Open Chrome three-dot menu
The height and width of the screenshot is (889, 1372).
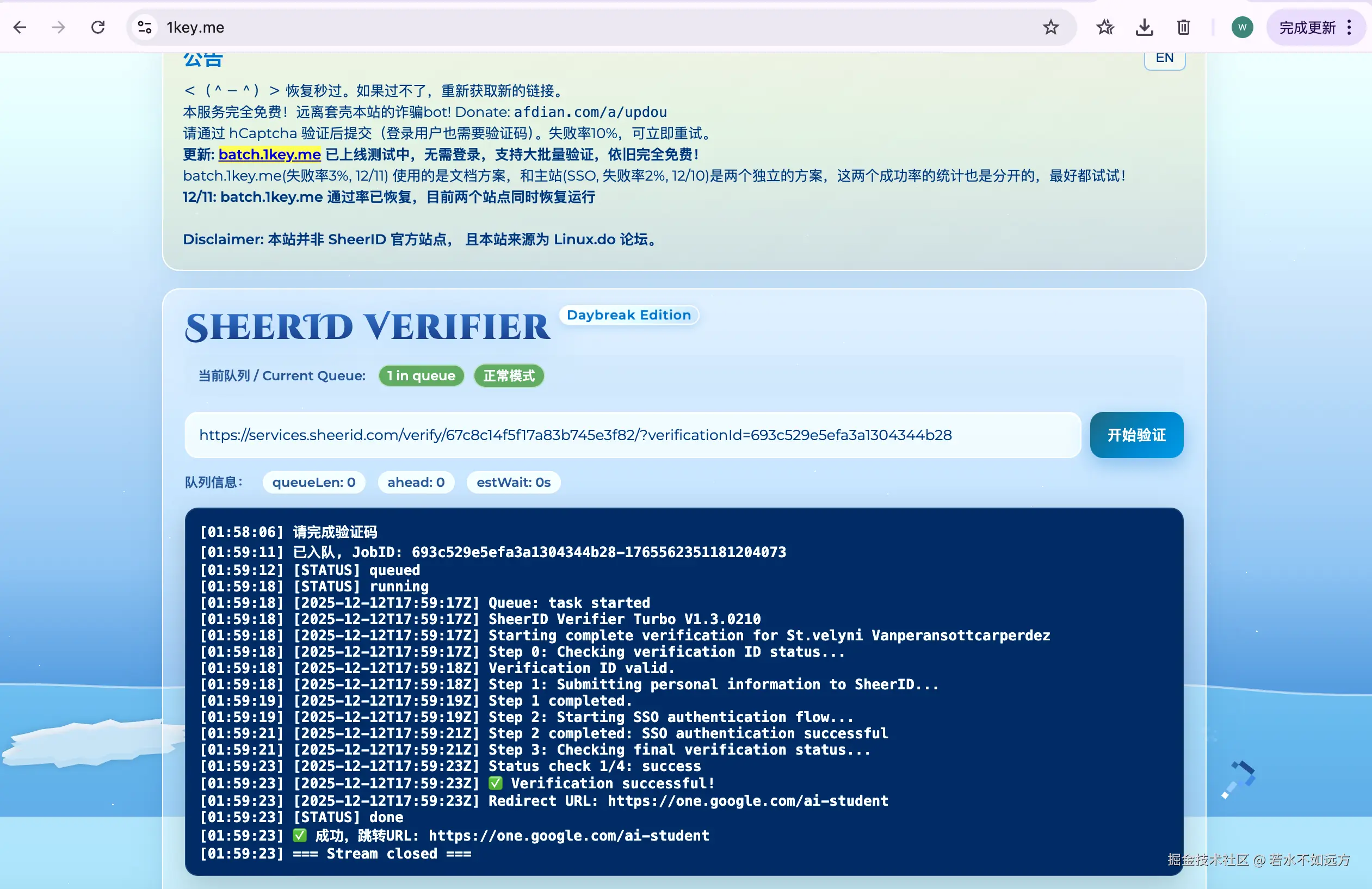pos(1349,27)
